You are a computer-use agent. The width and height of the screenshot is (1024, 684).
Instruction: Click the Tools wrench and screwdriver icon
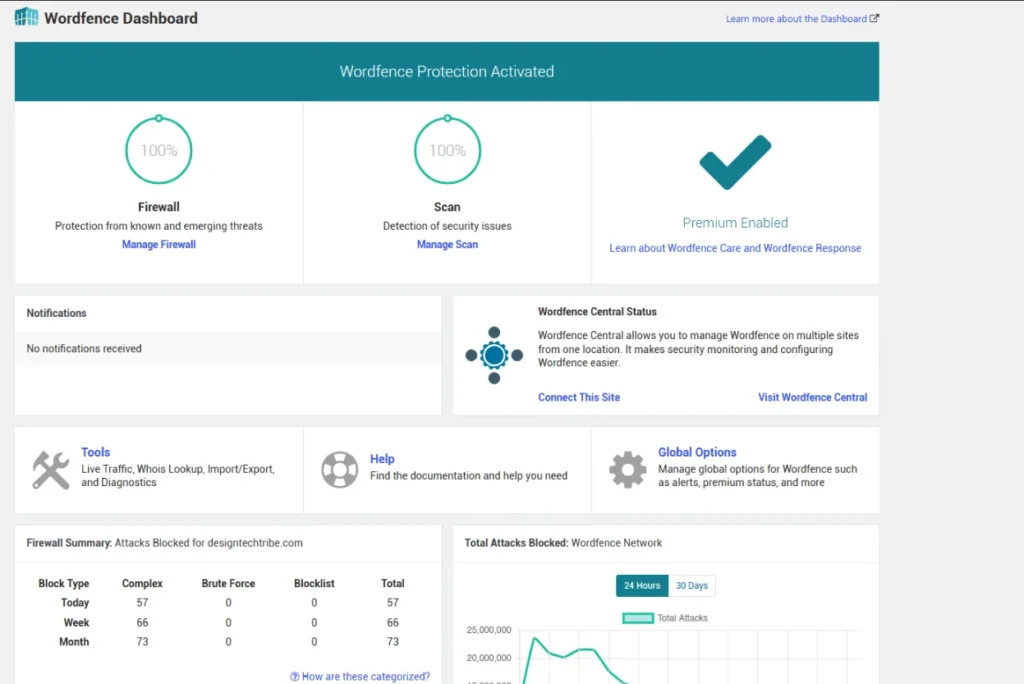(x=51, y=470)
